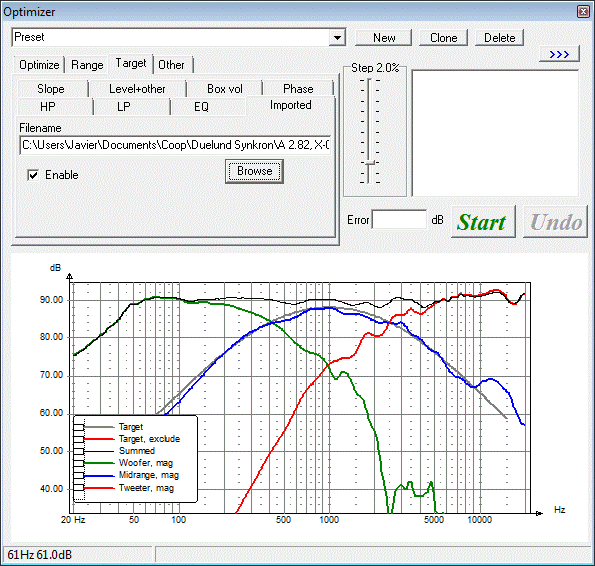Toggle the Target legend checkbox
Viewport: 595px width, 566px height.
[79, 427]
